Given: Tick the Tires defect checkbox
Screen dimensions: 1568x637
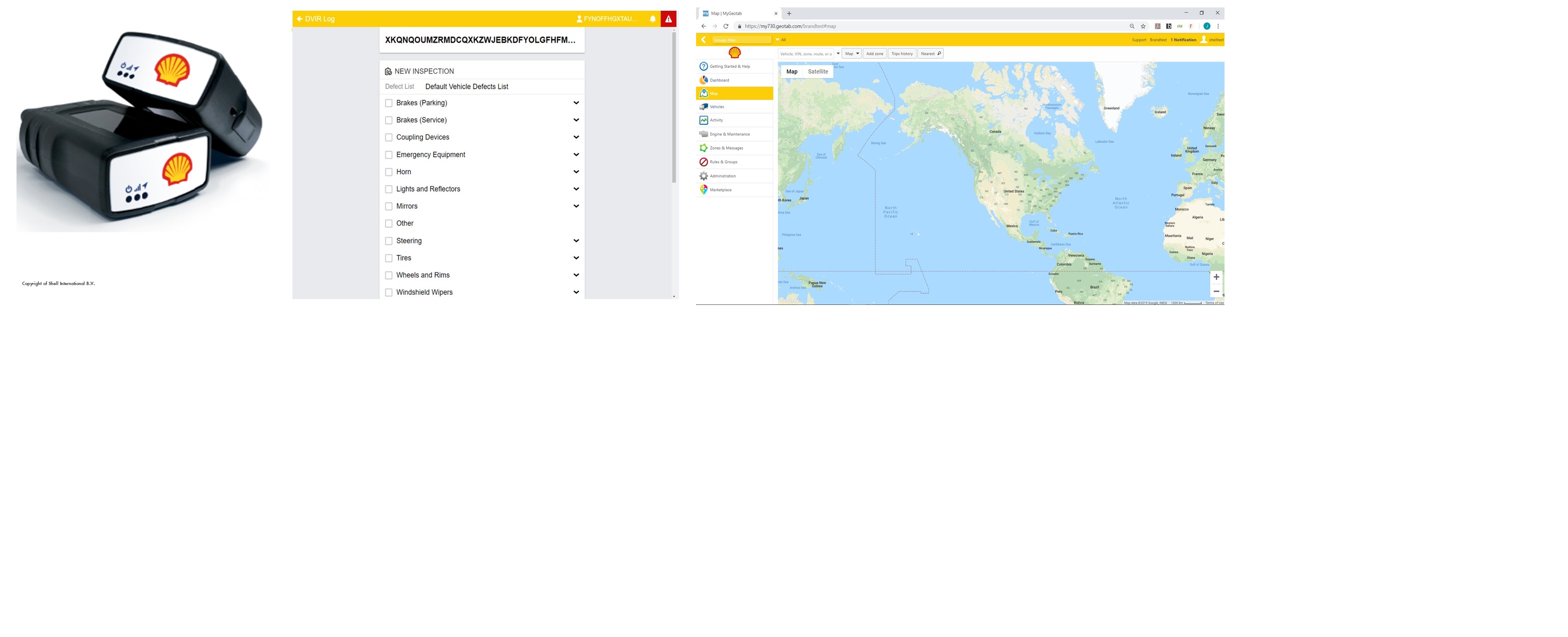Looking at the screenshot, I should pos(388,258).
